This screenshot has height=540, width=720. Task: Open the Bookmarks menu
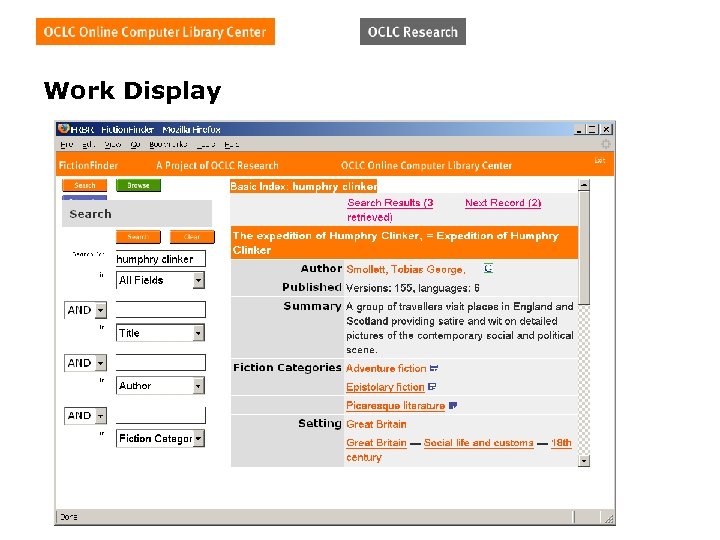[168, 145]
